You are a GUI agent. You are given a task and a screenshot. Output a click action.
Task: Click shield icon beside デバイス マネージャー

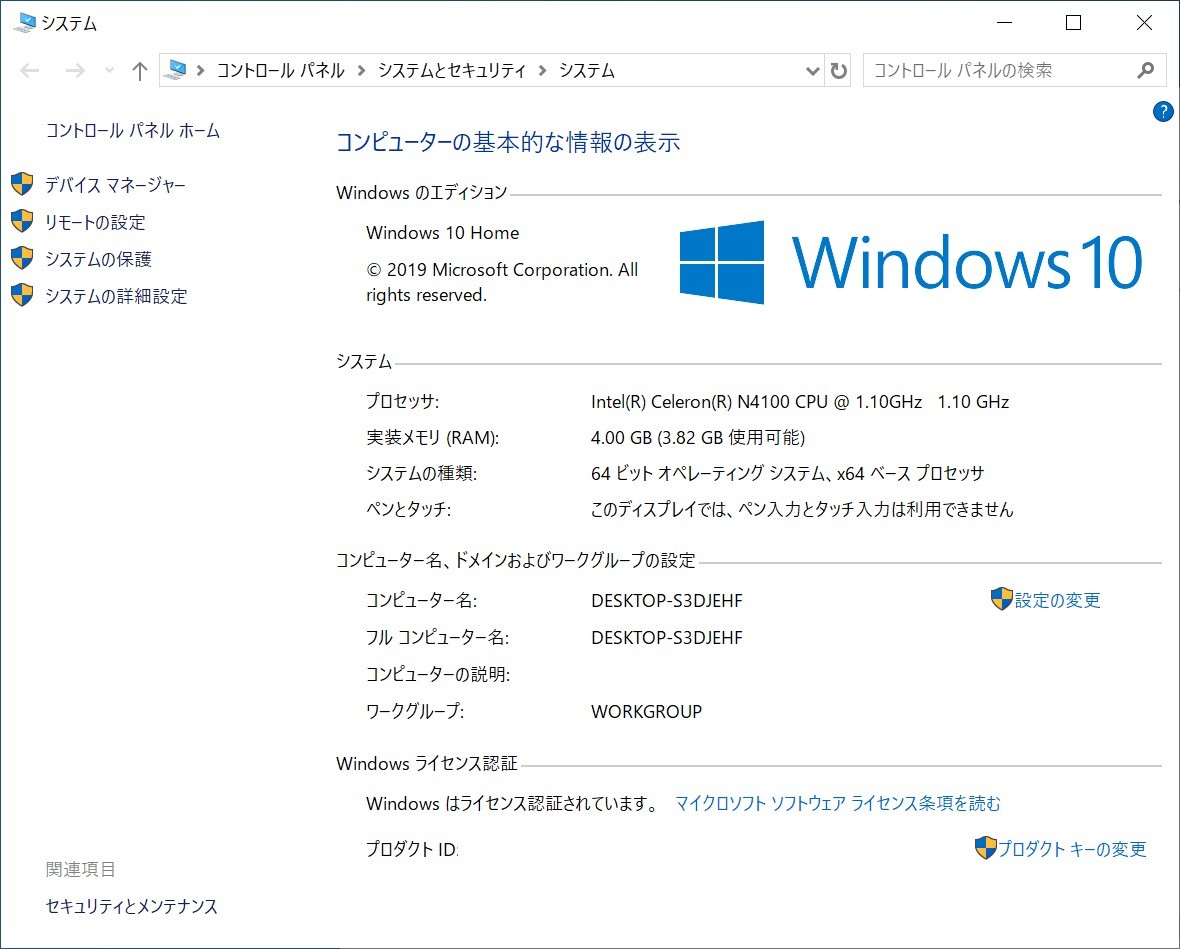(23, 184)
